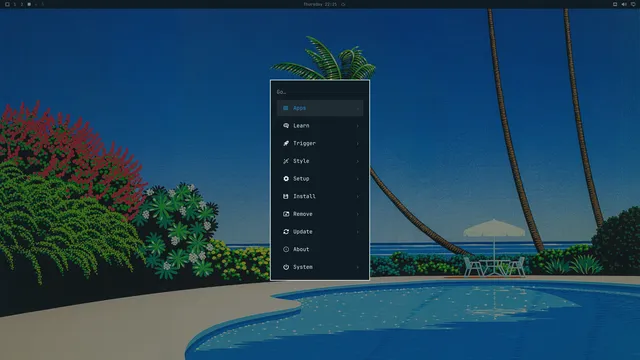Expand the Remove row chevron
640x360 pixels.
(x=358, y=214)
